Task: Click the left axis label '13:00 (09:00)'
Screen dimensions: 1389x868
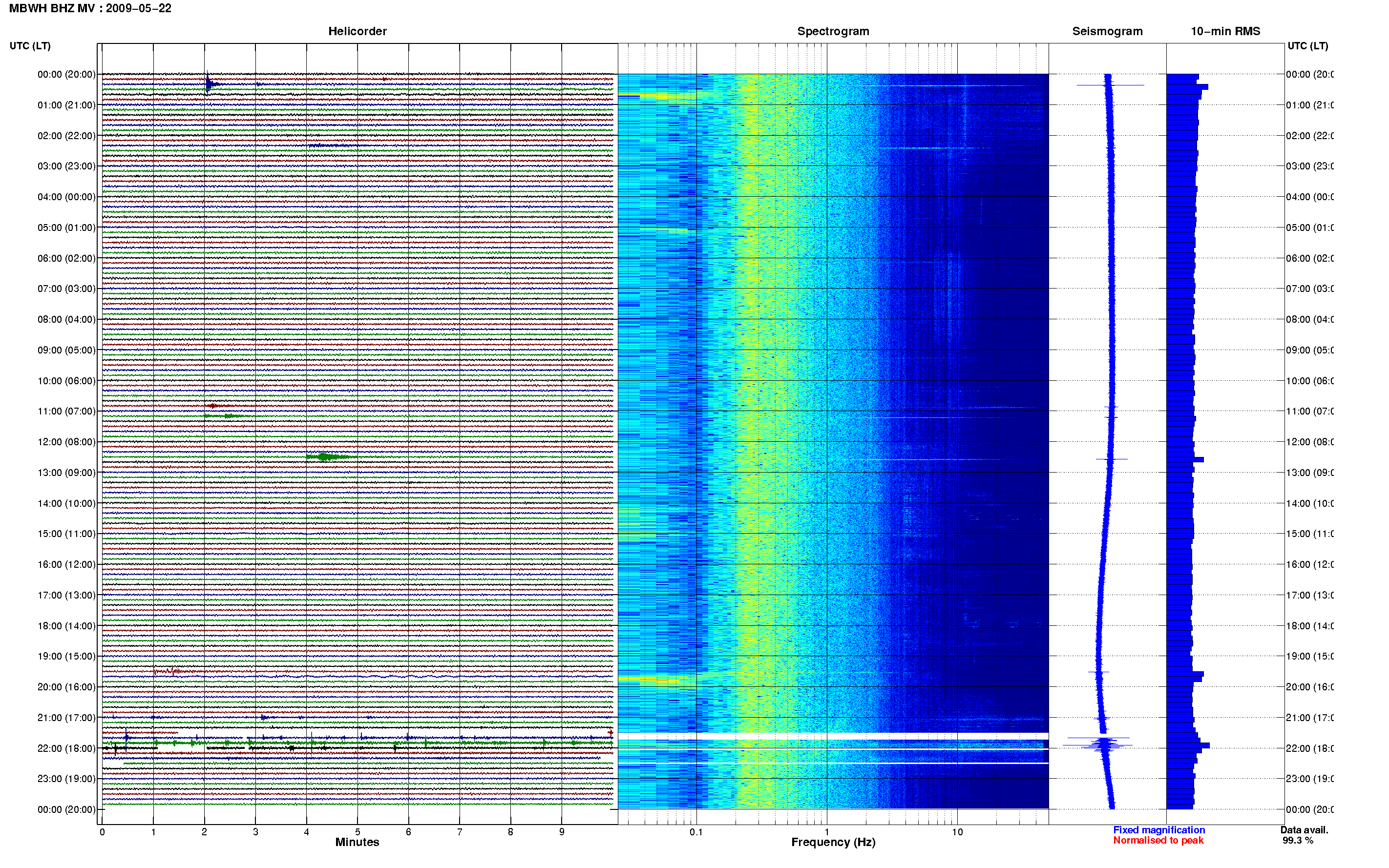Action: [x=66, y=473]
